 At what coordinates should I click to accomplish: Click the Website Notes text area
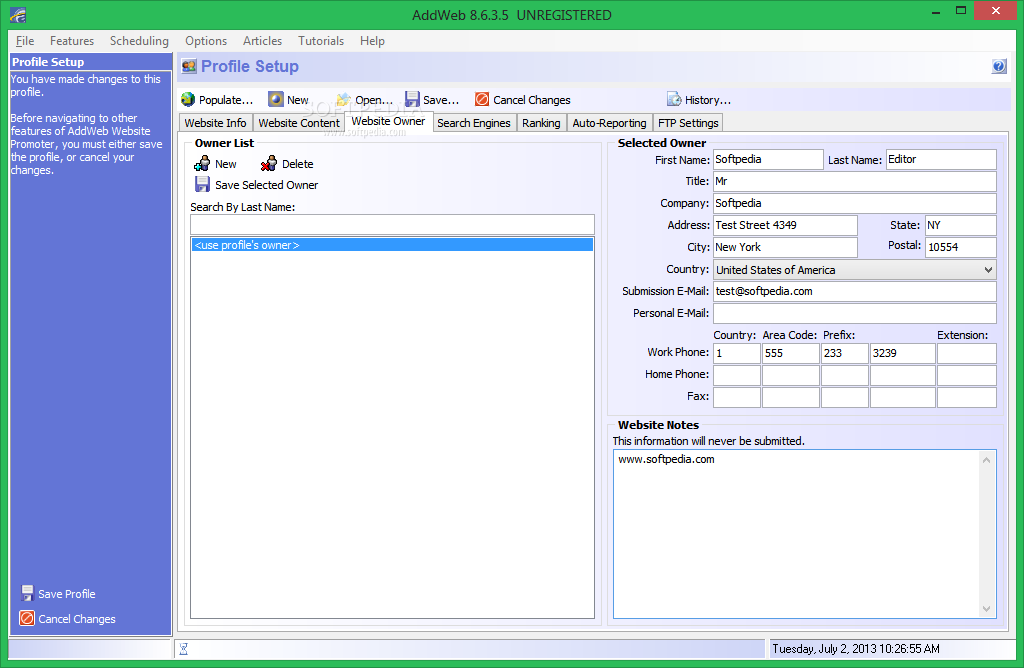click(x=795, y=533)
